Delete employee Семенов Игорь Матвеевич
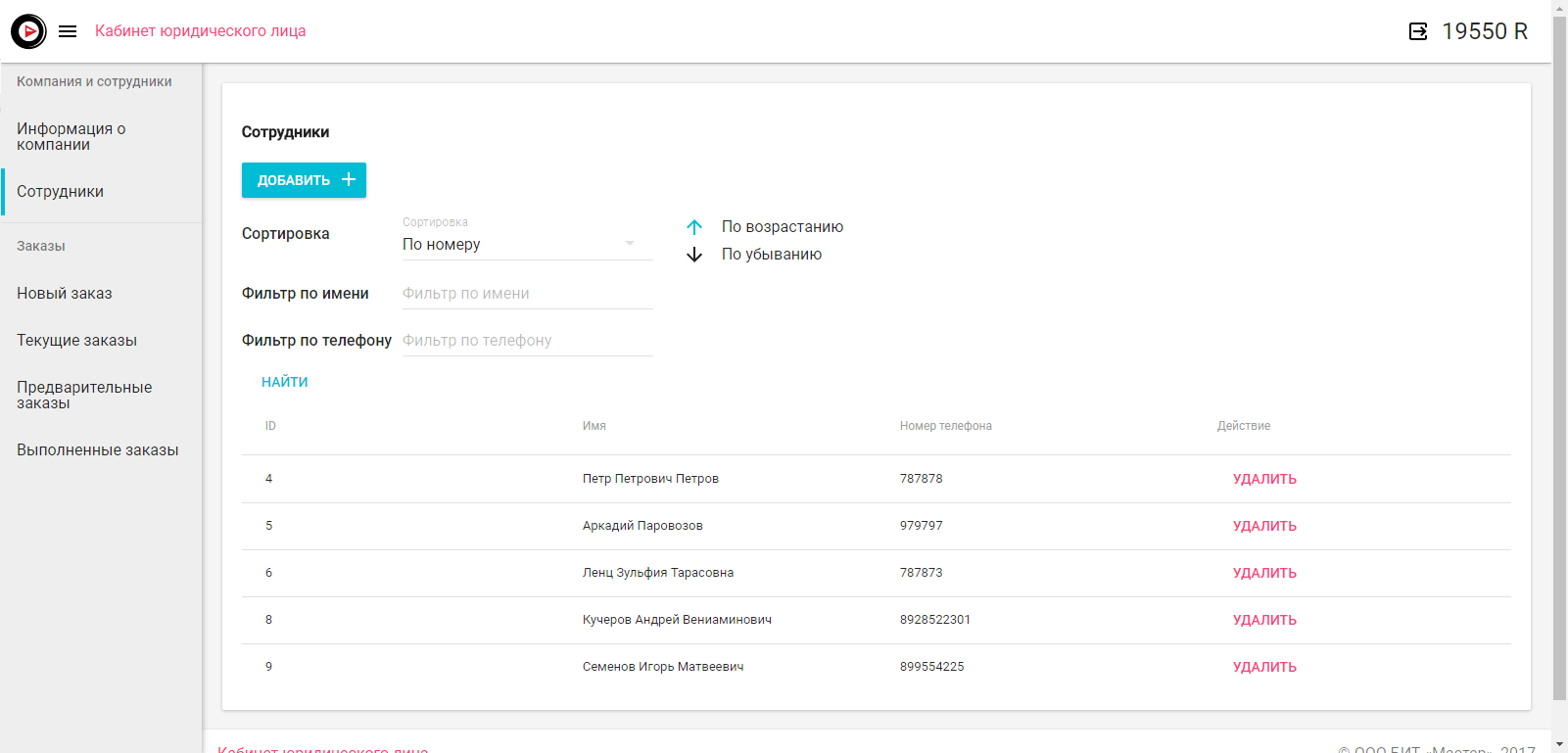1568x753 pixels. [x=1263, y=667]
